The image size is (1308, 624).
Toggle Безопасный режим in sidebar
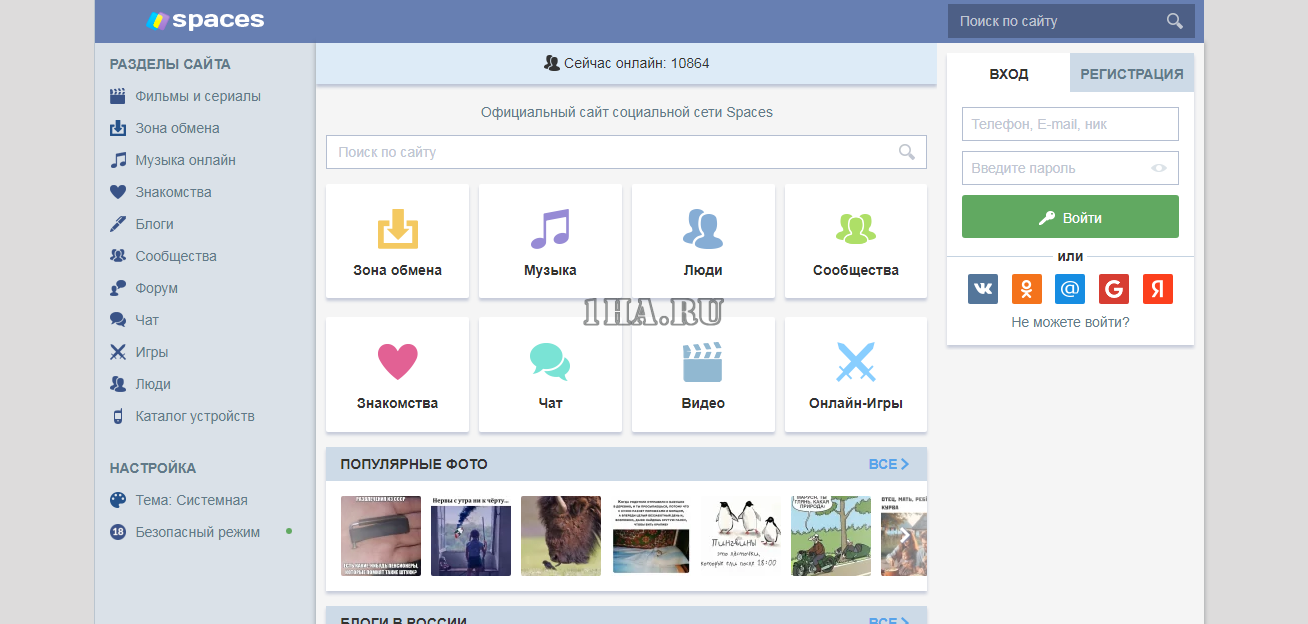pyautogui.click(x=197, y=532)
